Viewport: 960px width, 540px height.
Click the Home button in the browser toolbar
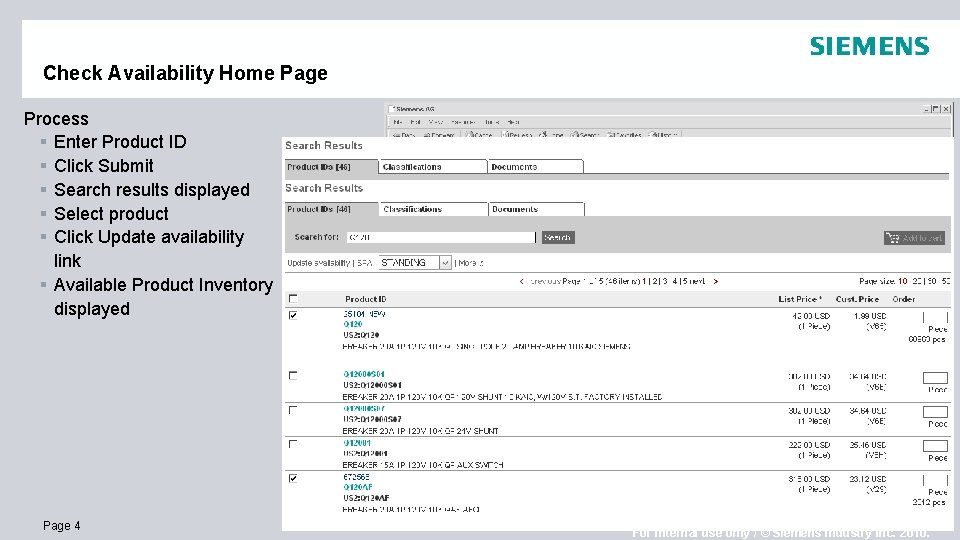point(551,135)
